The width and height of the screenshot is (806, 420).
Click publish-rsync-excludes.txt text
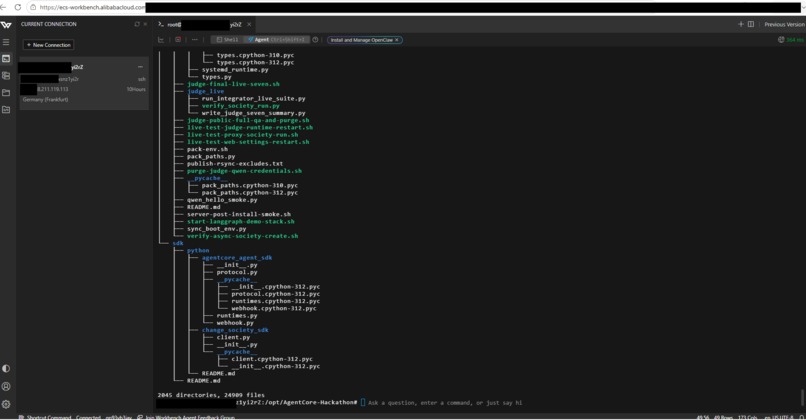[235, 163]
